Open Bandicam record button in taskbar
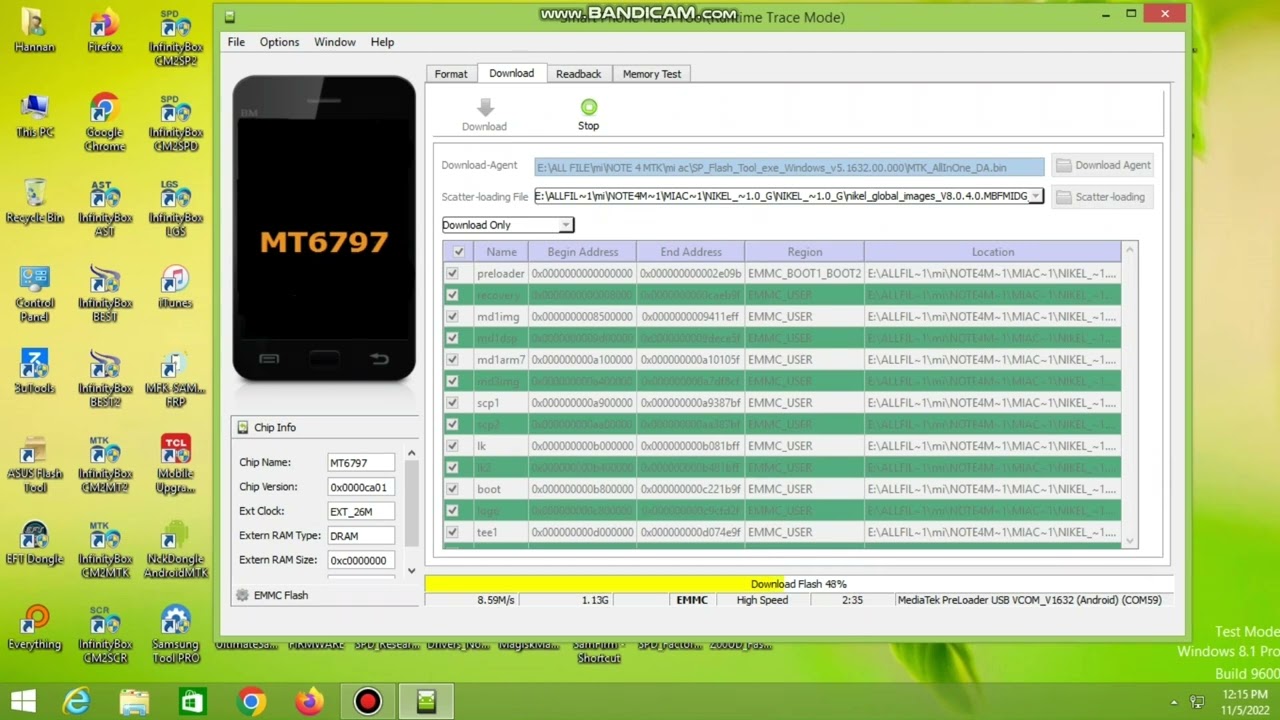Screen dimensions: 1280x720 click(x=367, y=701)
